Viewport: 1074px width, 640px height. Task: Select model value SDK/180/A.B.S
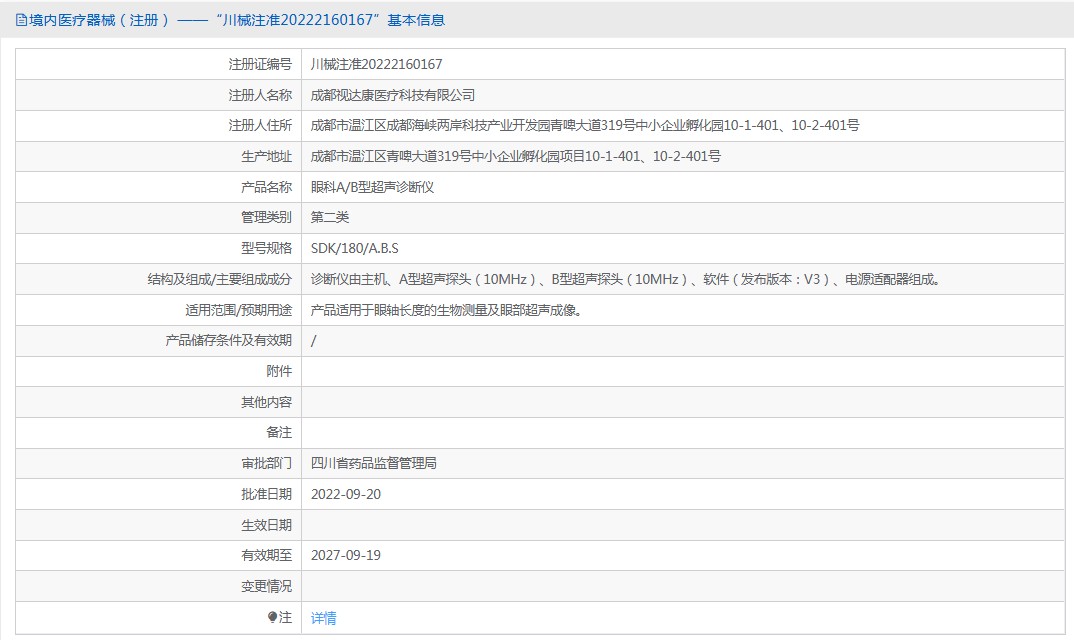pos(354,248)
